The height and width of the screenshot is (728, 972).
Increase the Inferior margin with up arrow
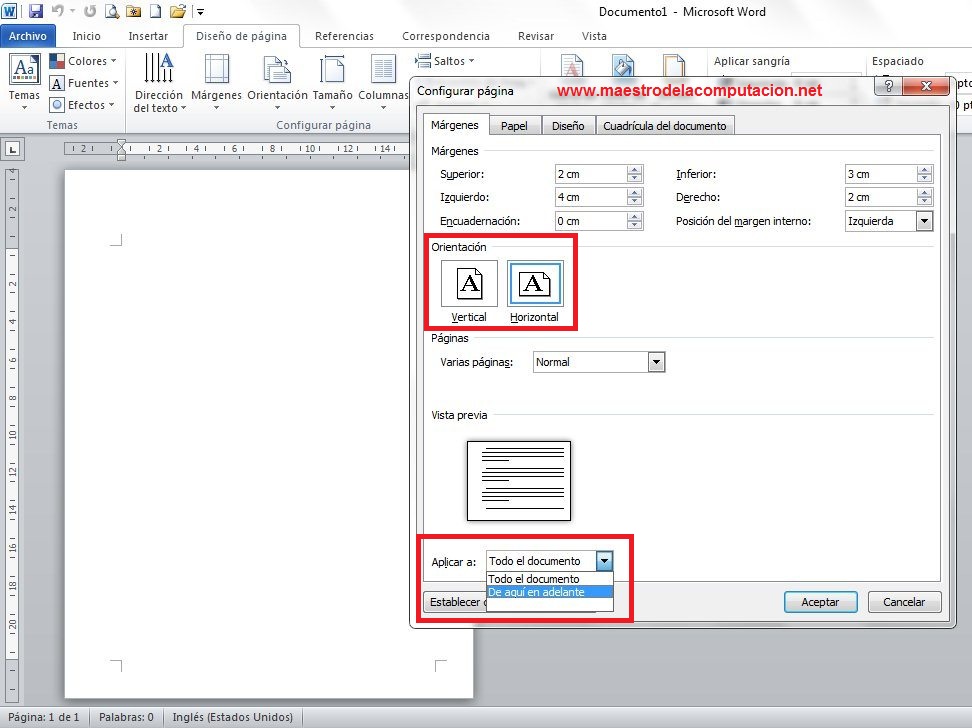click(924, 169)
